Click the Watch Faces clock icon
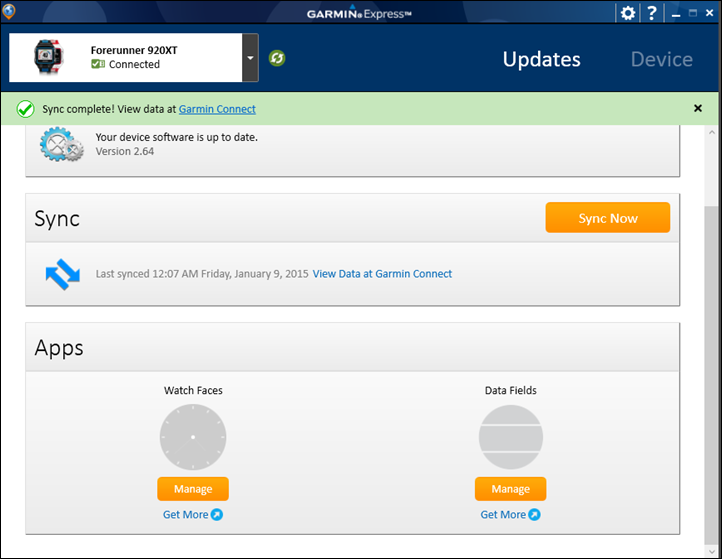Image resolution: width=722 pixels, height=559 pixels. [x=193, y=437]
